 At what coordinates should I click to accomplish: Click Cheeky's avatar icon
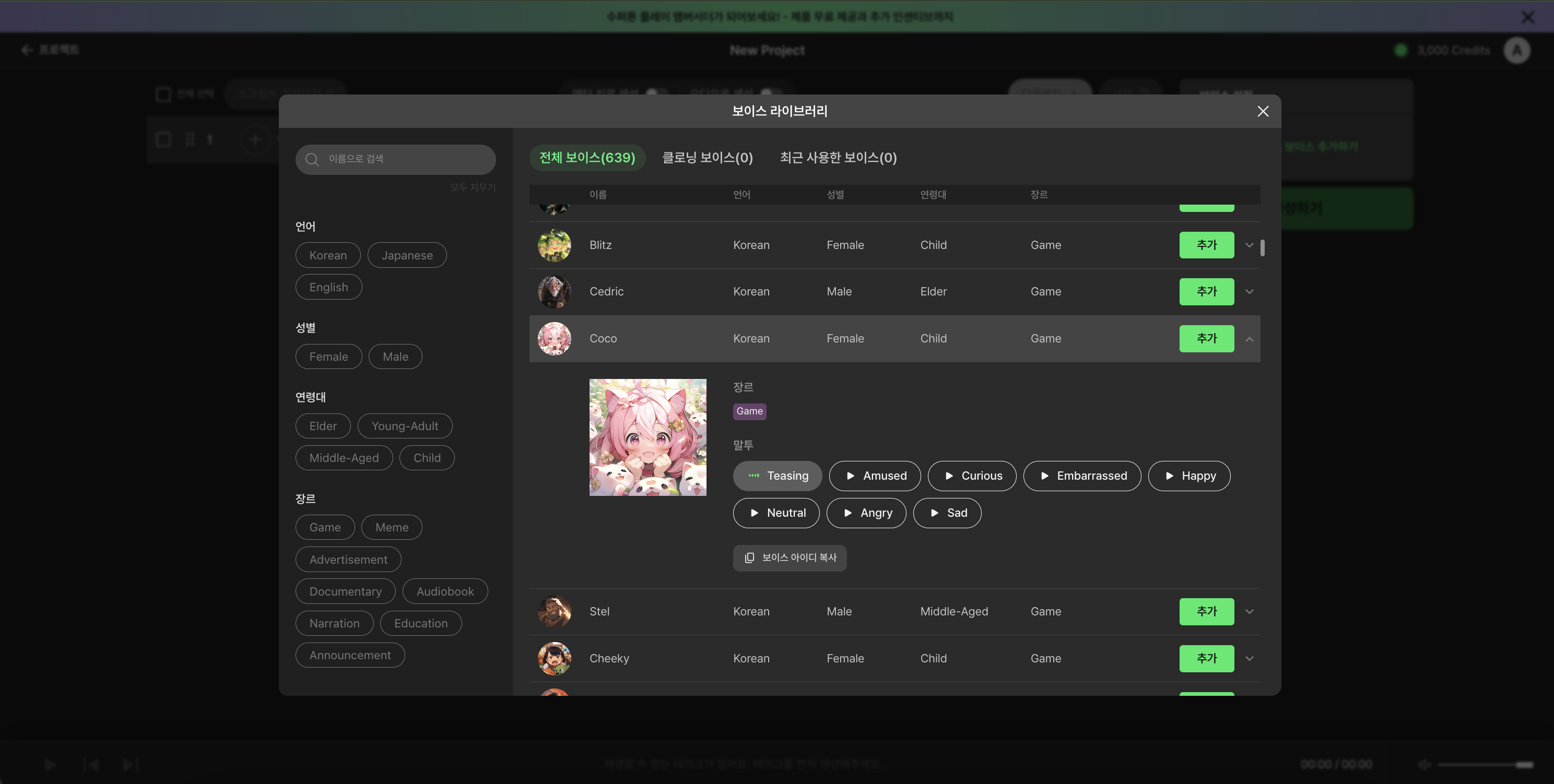tap(554, 659)
